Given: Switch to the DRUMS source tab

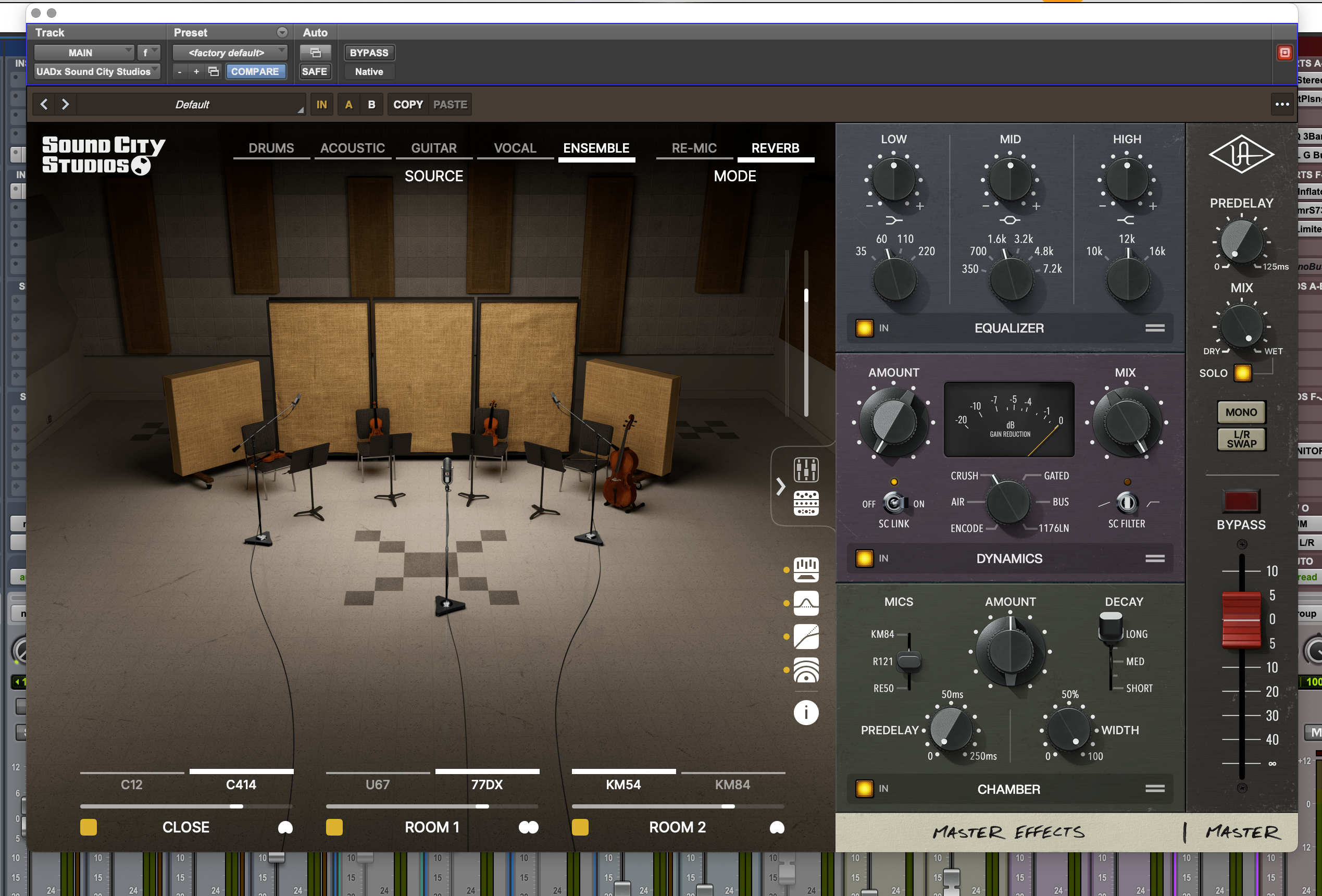Looking at the screenshot, I should 271,148.
